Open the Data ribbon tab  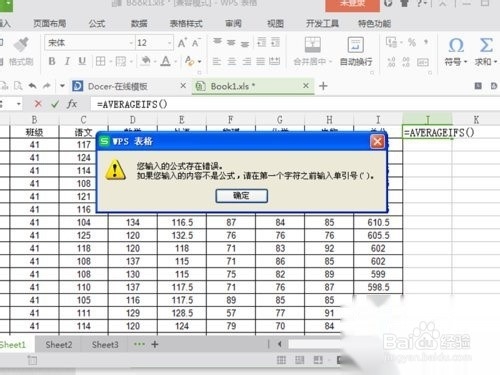tap(139, 23)
